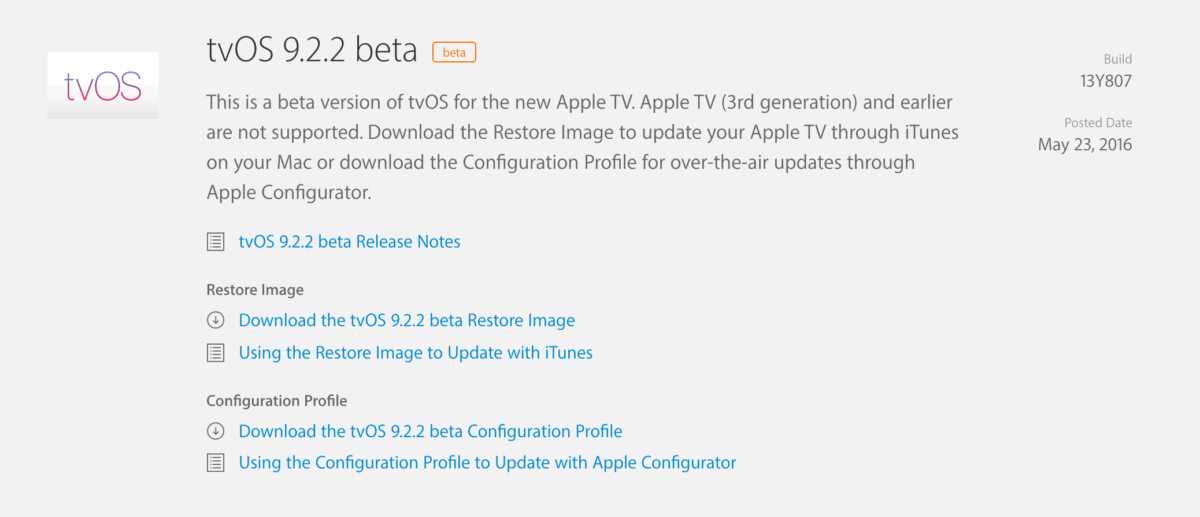1200x517 pixels.
Task: Click the download icon for Restore Image
Action: click(x=215, y=321)
